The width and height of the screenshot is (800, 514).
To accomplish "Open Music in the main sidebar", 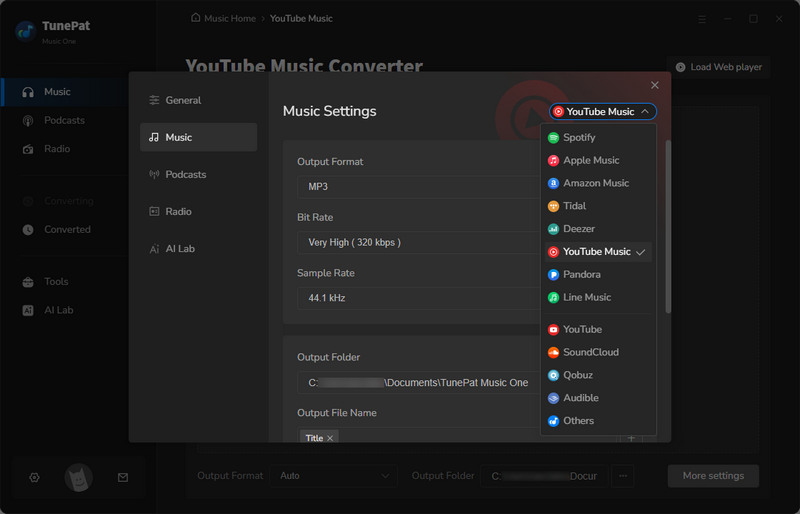I will click(64, 92).
